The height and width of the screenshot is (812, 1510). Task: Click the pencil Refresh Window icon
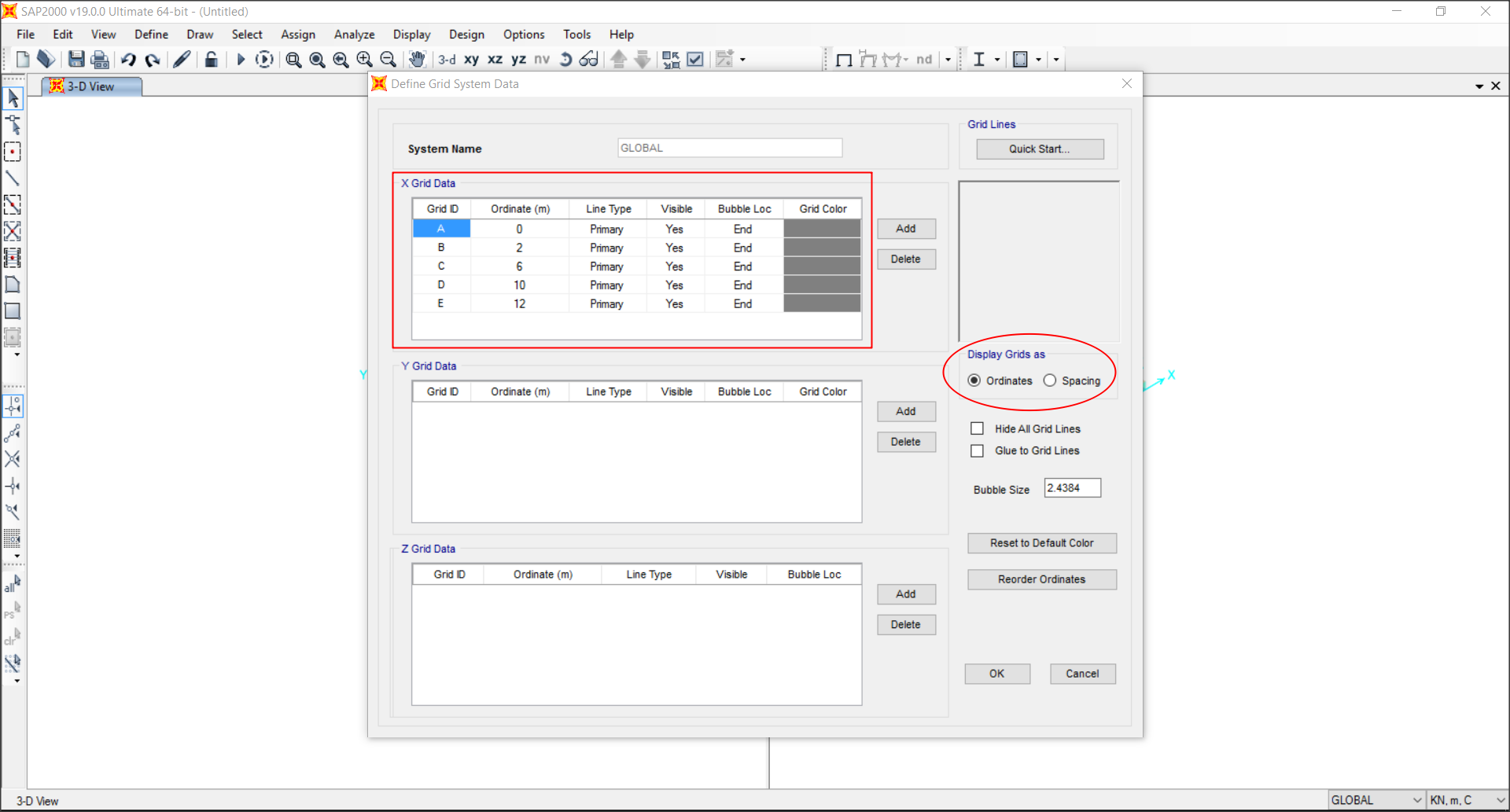point(182,59)
